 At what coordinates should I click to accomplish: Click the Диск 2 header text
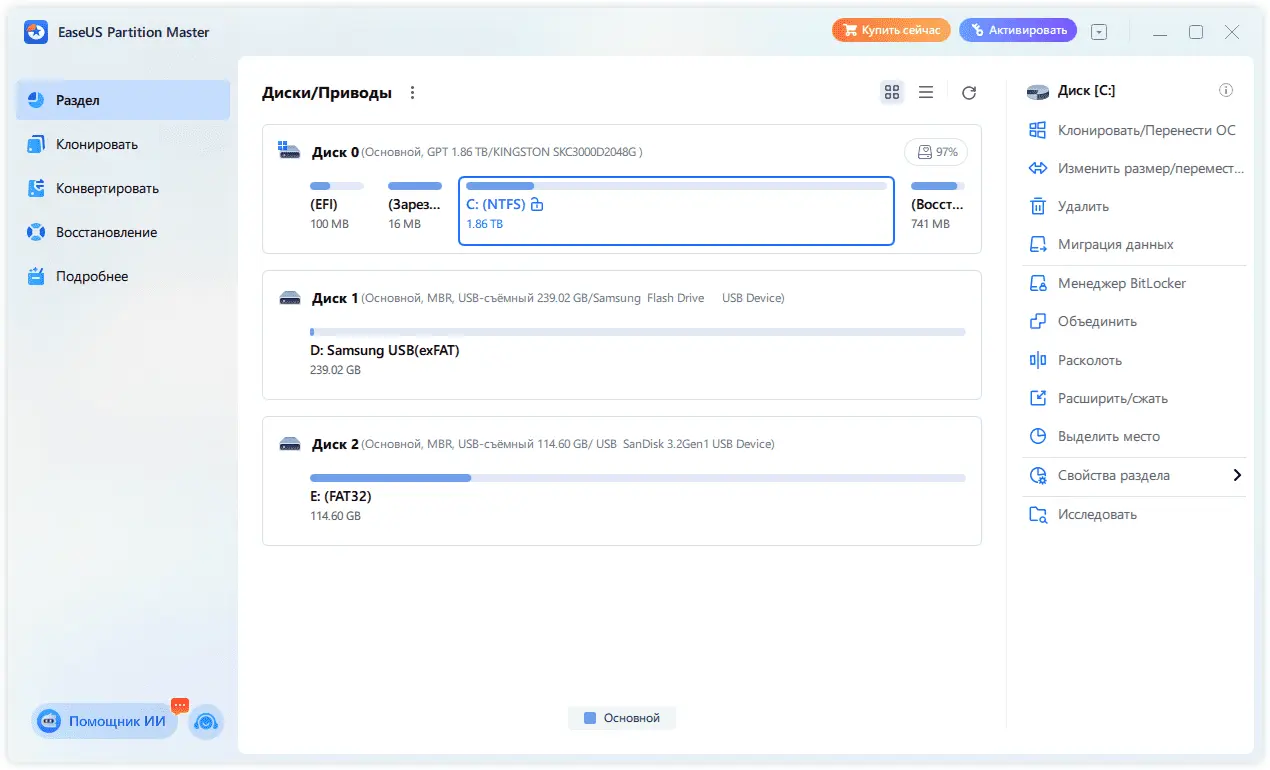click(335, 444)
